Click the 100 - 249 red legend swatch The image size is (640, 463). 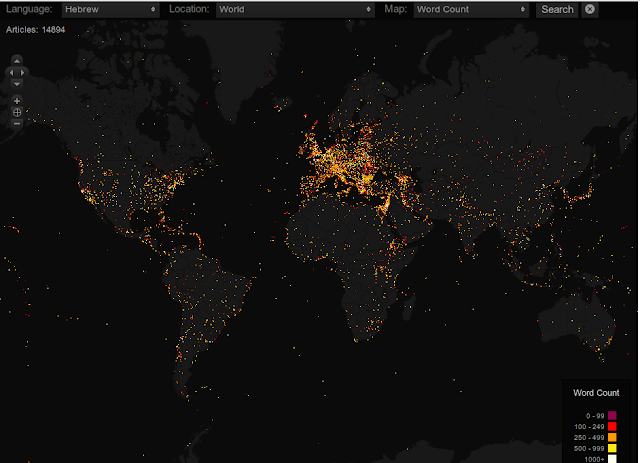coord(612,427)
